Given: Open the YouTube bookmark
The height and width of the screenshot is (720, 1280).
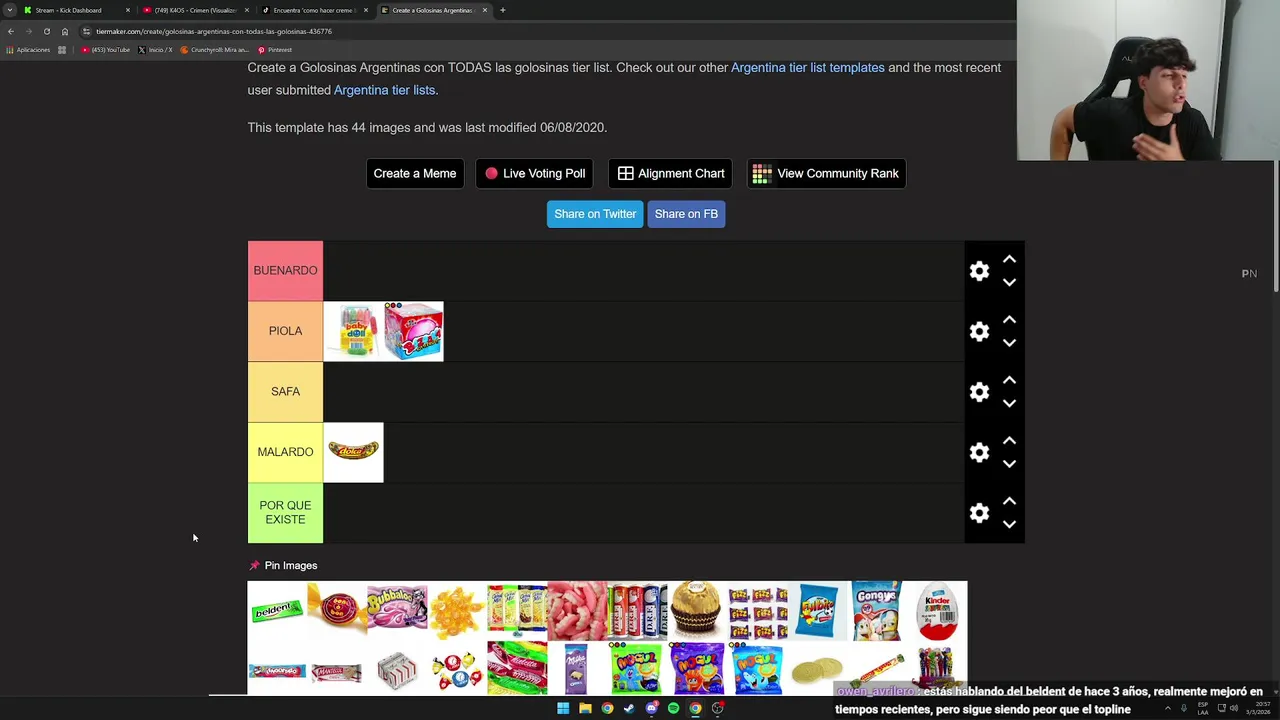Looking at the screenshot, I should 106,50.
